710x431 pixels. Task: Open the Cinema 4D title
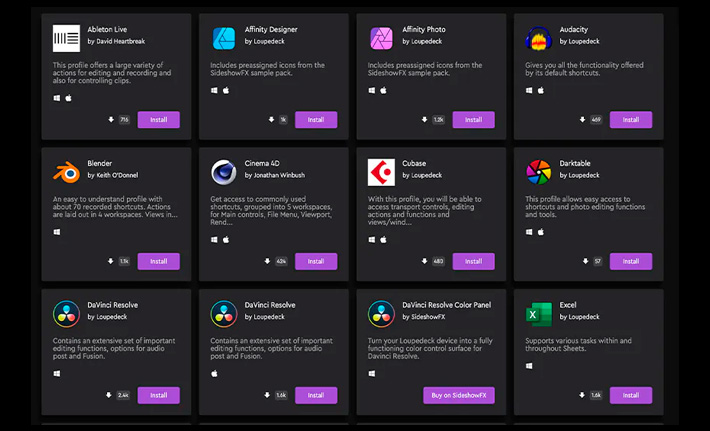click(262, 163)
